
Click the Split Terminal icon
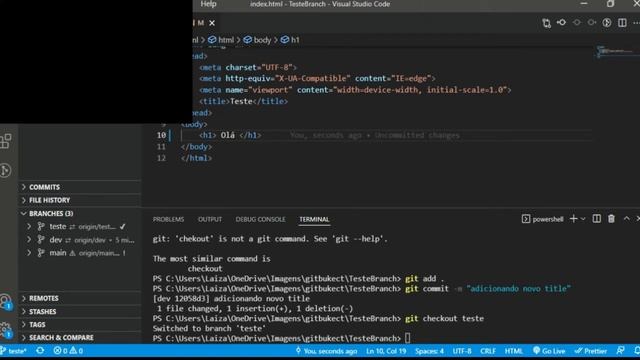pyautogui.click(x=596, y=219)
